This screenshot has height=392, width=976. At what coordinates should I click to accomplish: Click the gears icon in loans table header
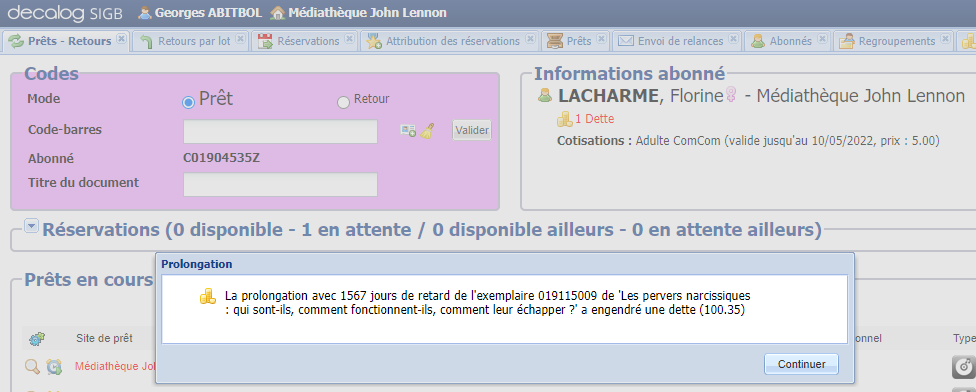[x=37, y=339]
